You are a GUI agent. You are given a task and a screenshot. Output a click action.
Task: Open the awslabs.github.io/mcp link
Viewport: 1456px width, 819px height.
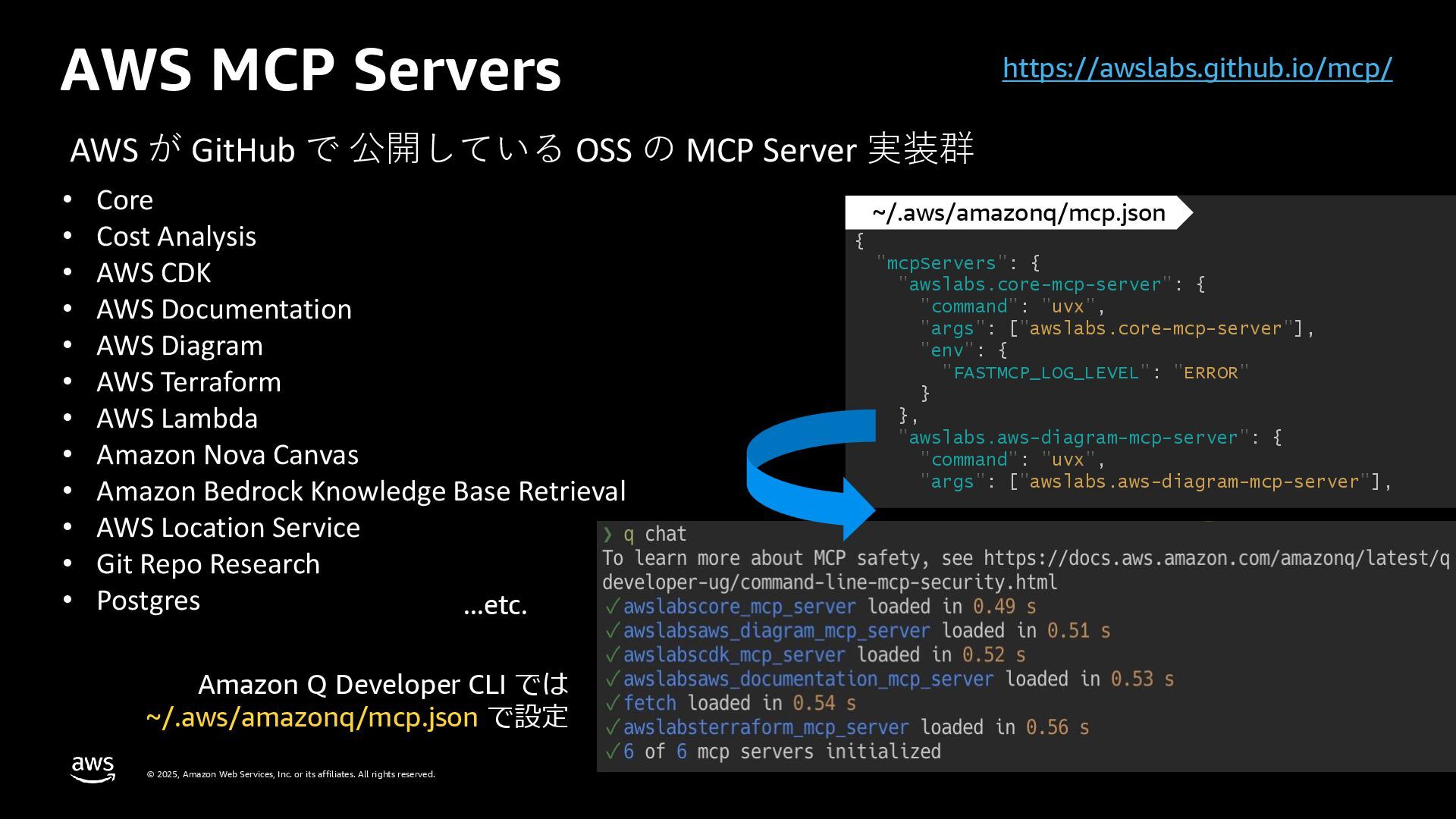[x=1197, y=68]
